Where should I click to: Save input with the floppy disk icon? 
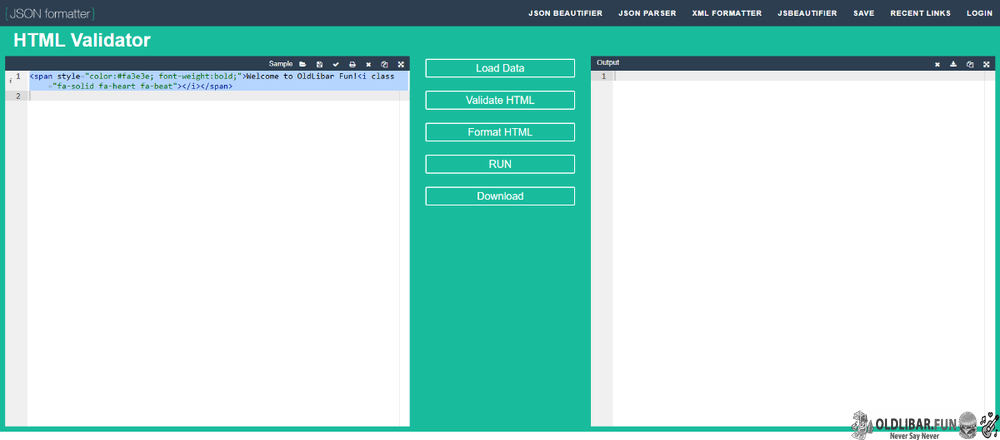coord(320,64)
